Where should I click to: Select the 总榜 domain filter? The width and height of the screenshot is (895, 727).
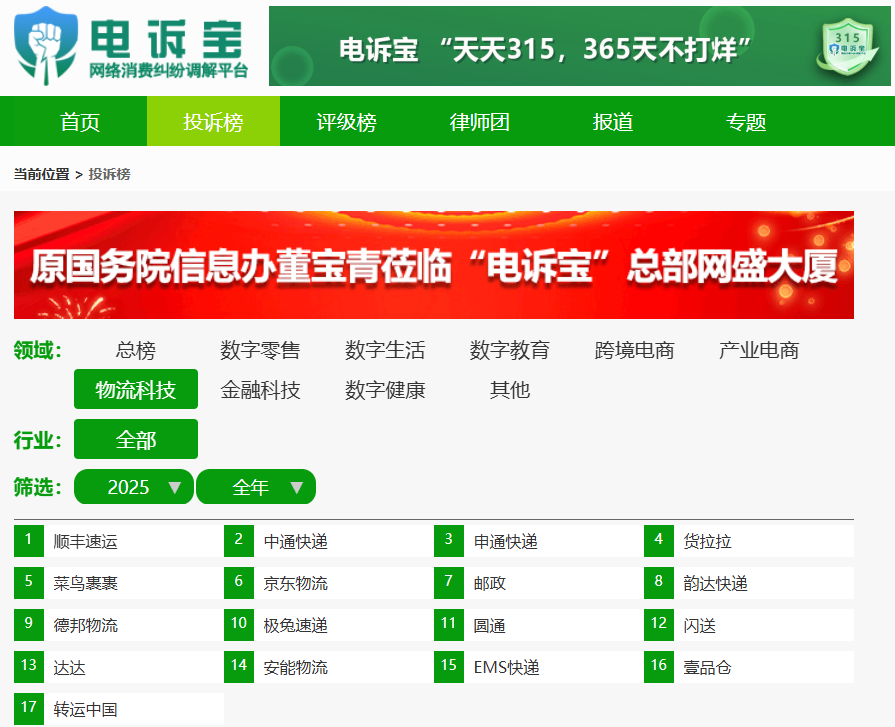[135, 350]
